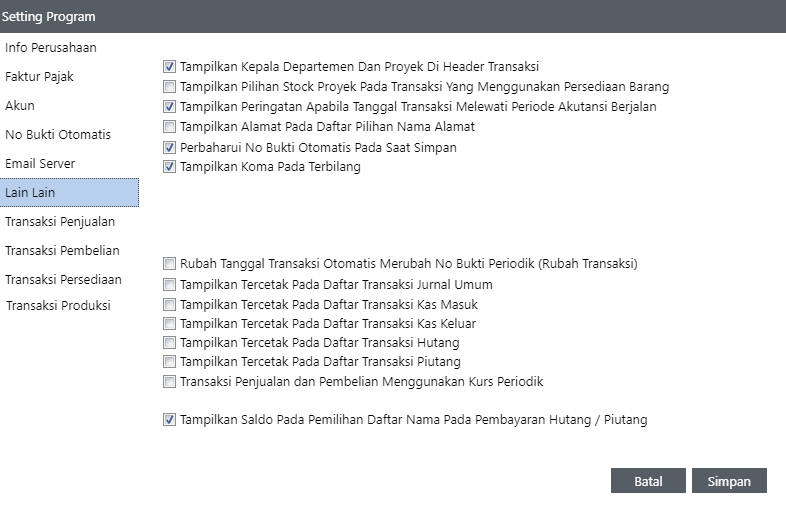Open the Transaksi Penjualan settings
This screenshot has width=786, height=509.
(59, 222)
